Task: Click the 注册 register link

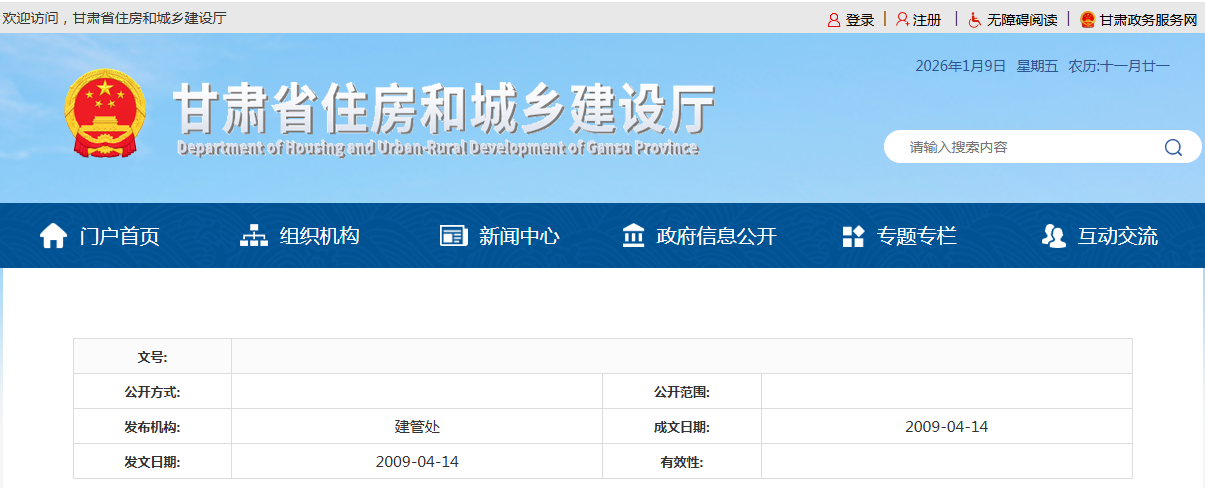Action: (x=927, y=20)
